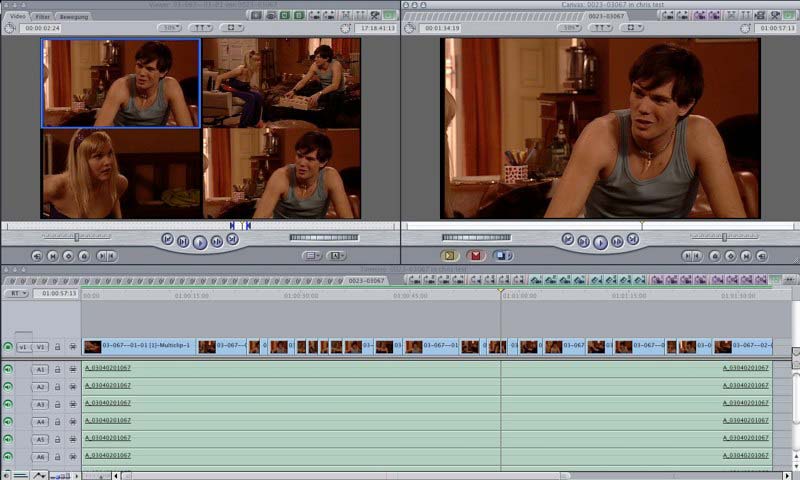Click Timeline current timecode field 01:00:57:13
Image resolution: width=800 pixels, height=480 pixels.
pos(56,293)
